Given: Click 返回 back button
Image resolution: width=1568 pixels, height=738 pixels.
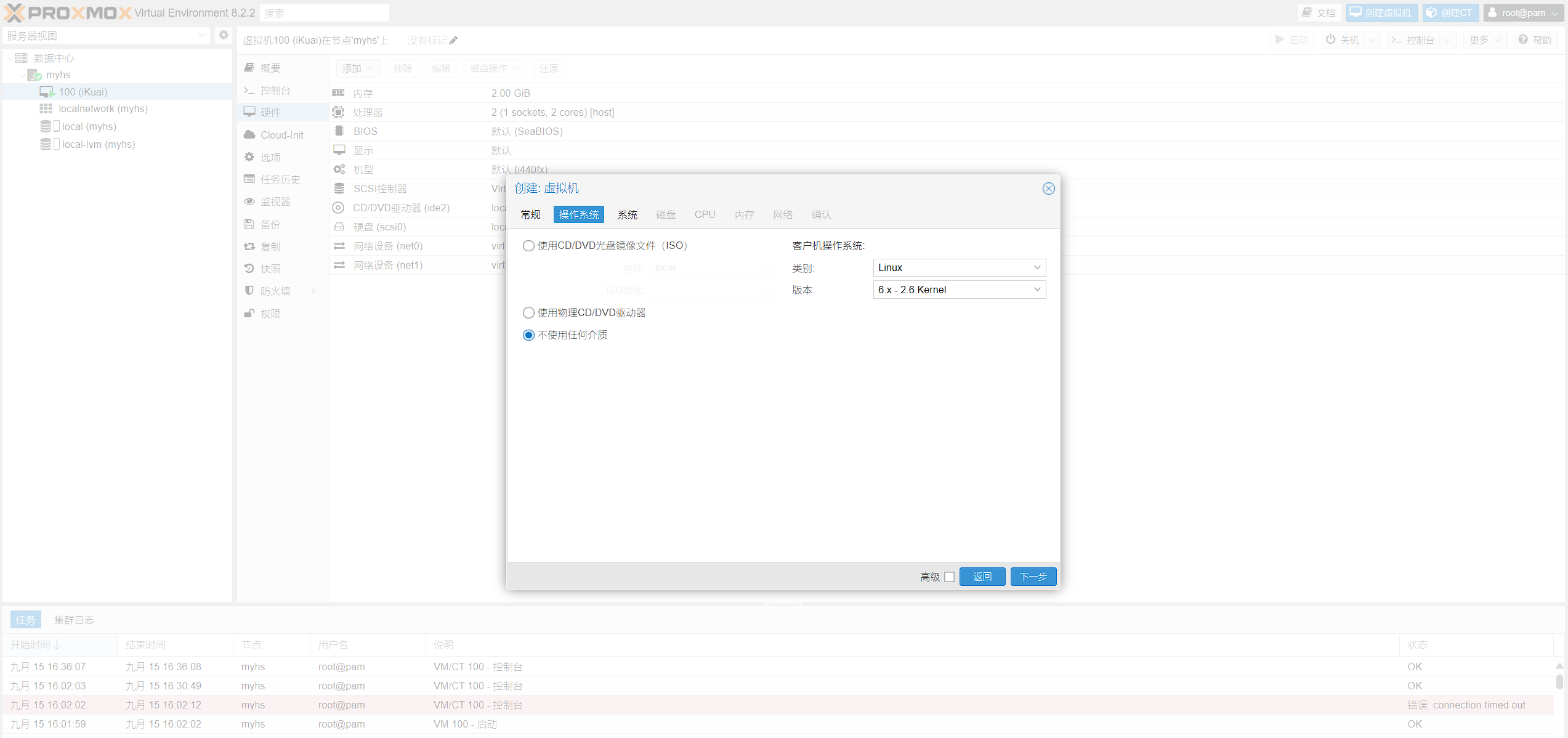Looking at the screenshot, I should click(x=982, y=577).
